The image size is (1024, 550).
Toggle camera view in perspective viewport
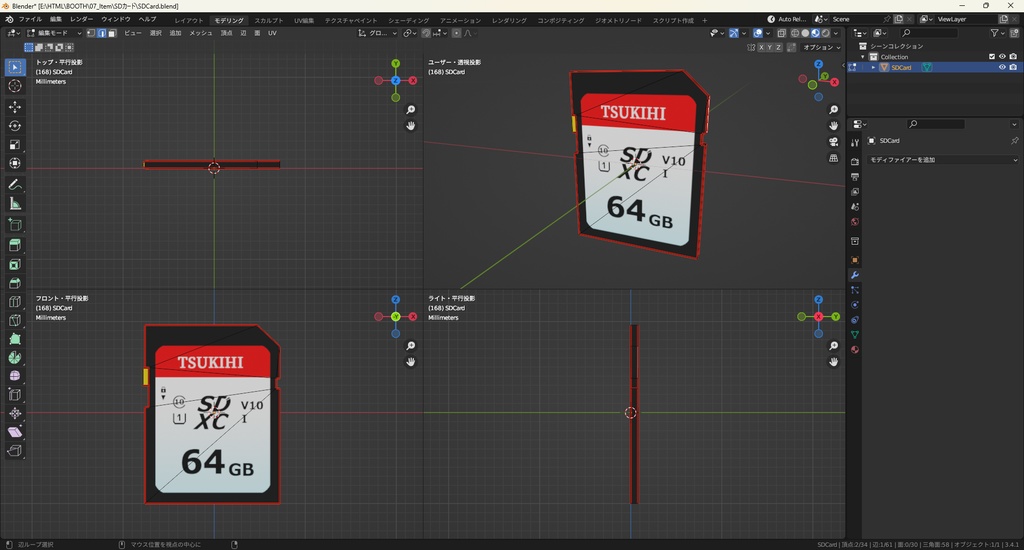pos(834,142)
